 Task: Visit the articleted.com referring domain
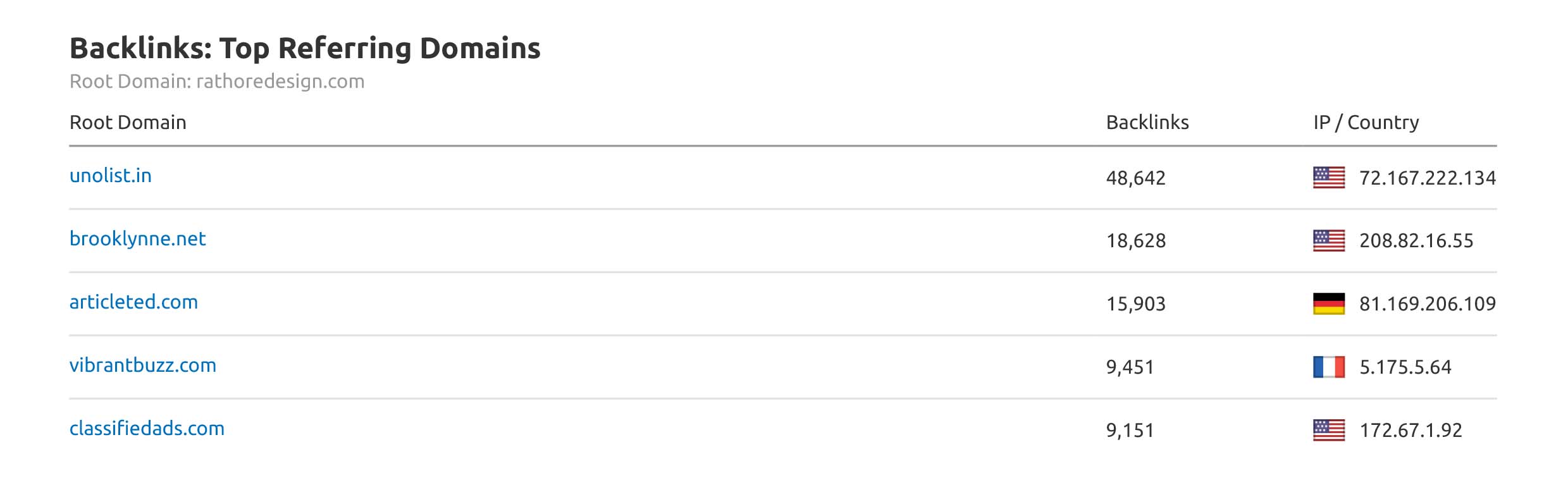[133, 302]
